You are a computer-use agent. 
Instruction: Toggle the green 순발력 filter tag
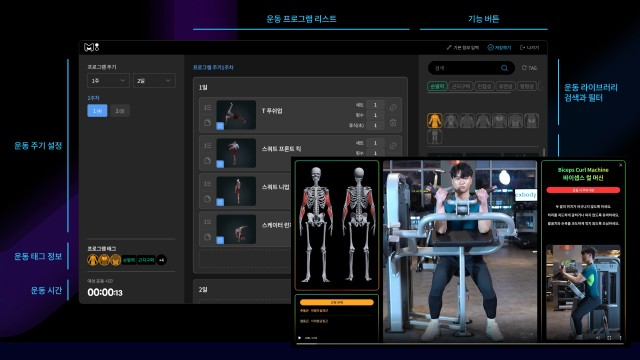tap(437, 86)
